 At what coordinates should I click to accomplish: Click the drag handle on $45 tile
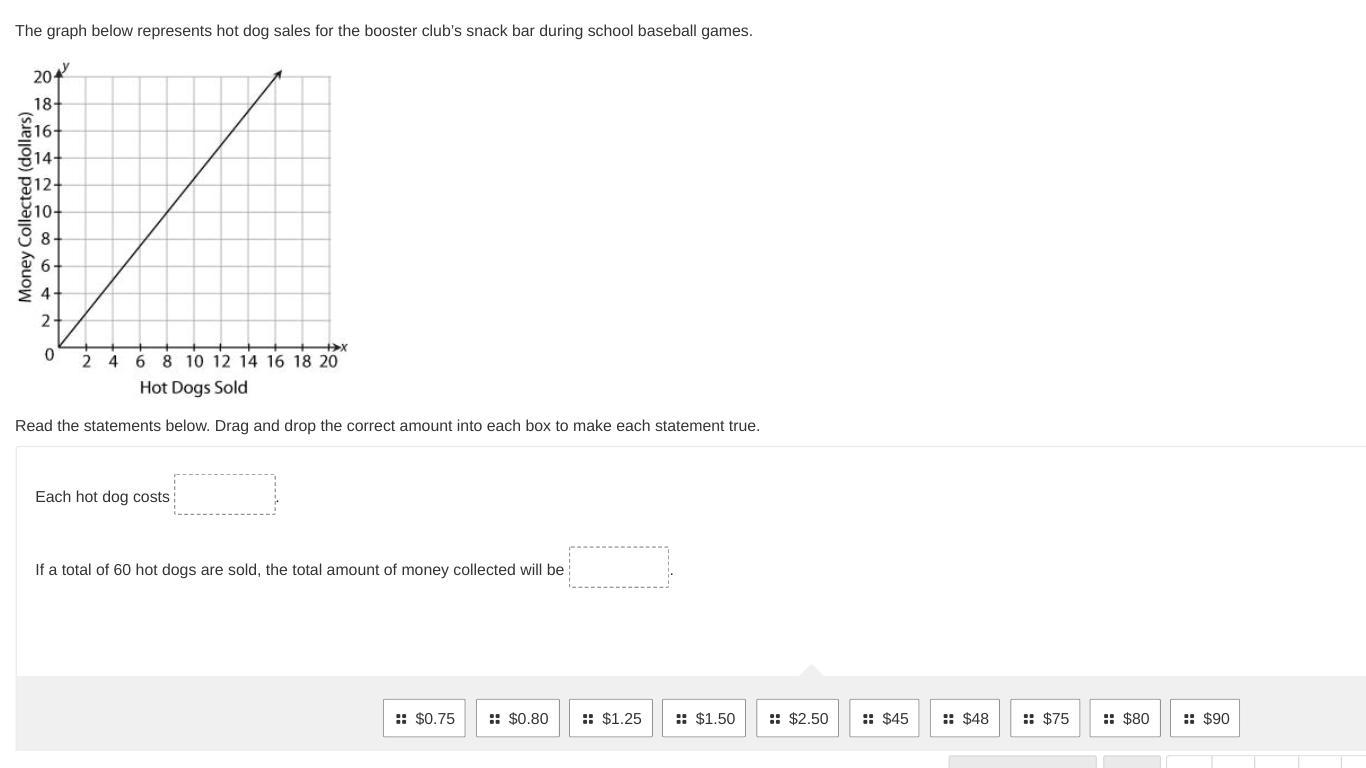868,719
